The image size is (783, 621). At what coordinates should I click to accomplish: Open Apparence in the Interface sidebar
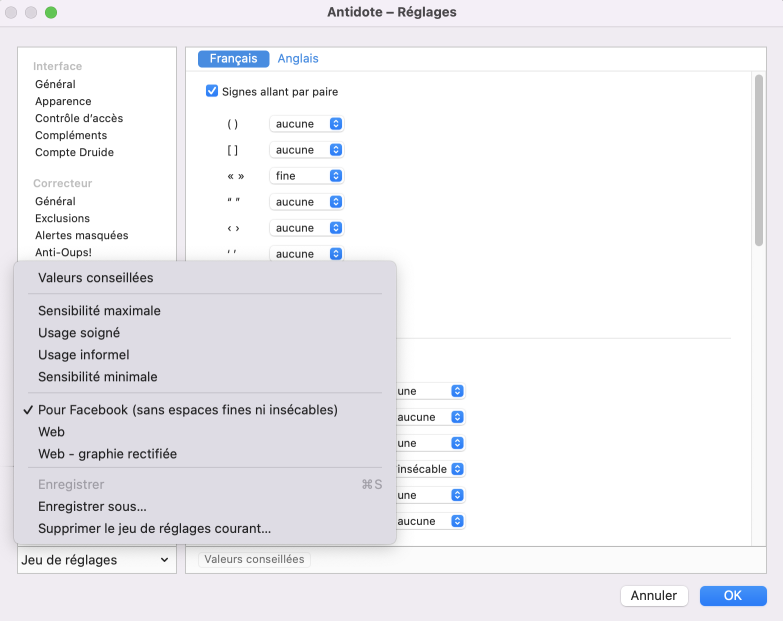[x=63, y=101]
